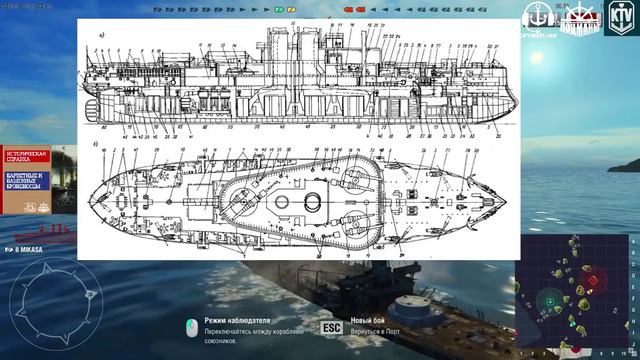The image size is (640, 360).
Task: Click the KTV logo icon
Action: [x=621, y=17]
